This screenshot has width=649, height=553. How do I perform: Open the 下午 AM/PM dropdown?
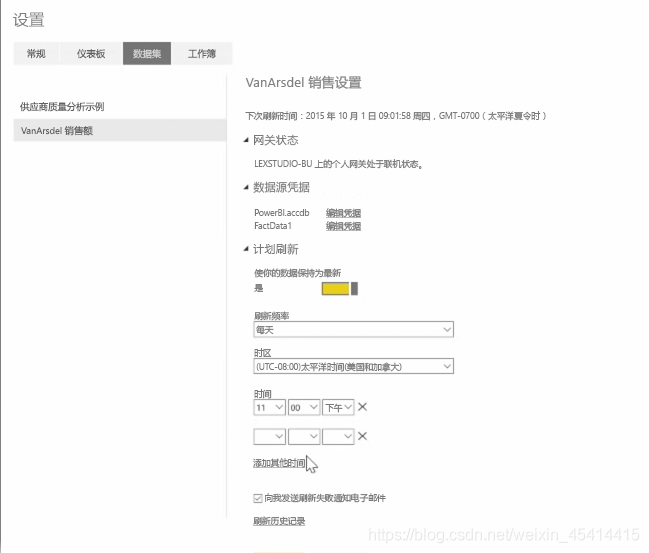(x=338, y=407)
